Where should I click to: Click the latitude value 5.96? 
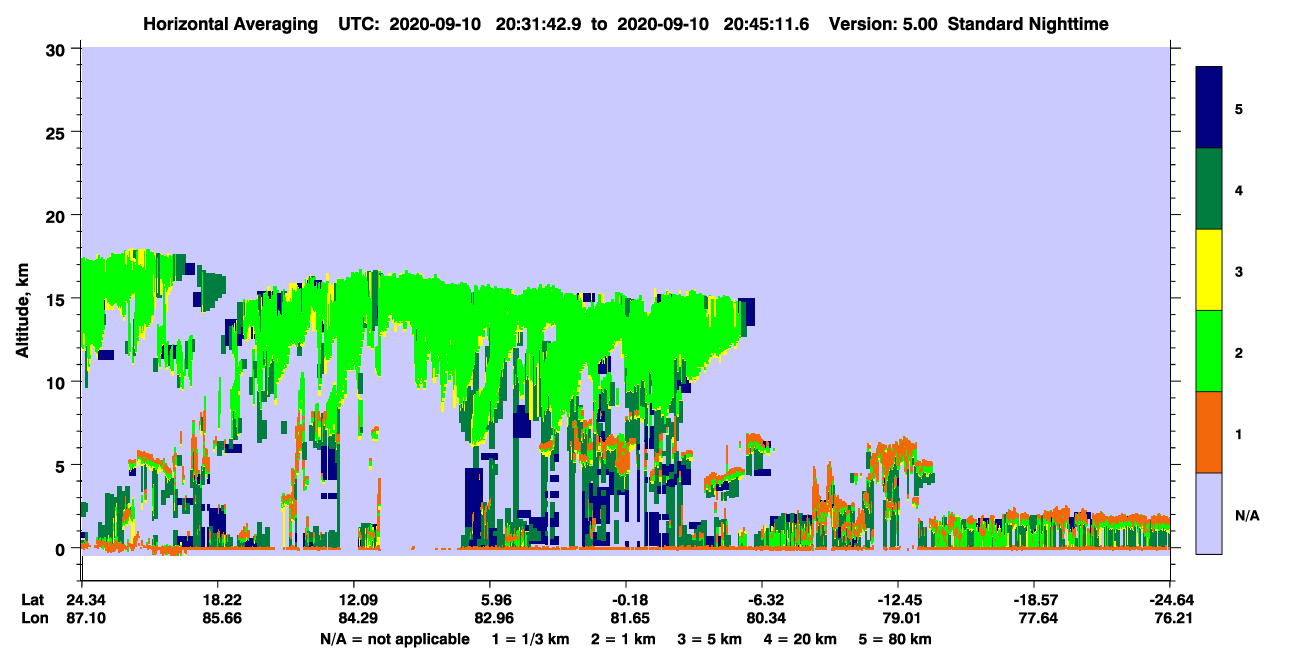[493, 600]
